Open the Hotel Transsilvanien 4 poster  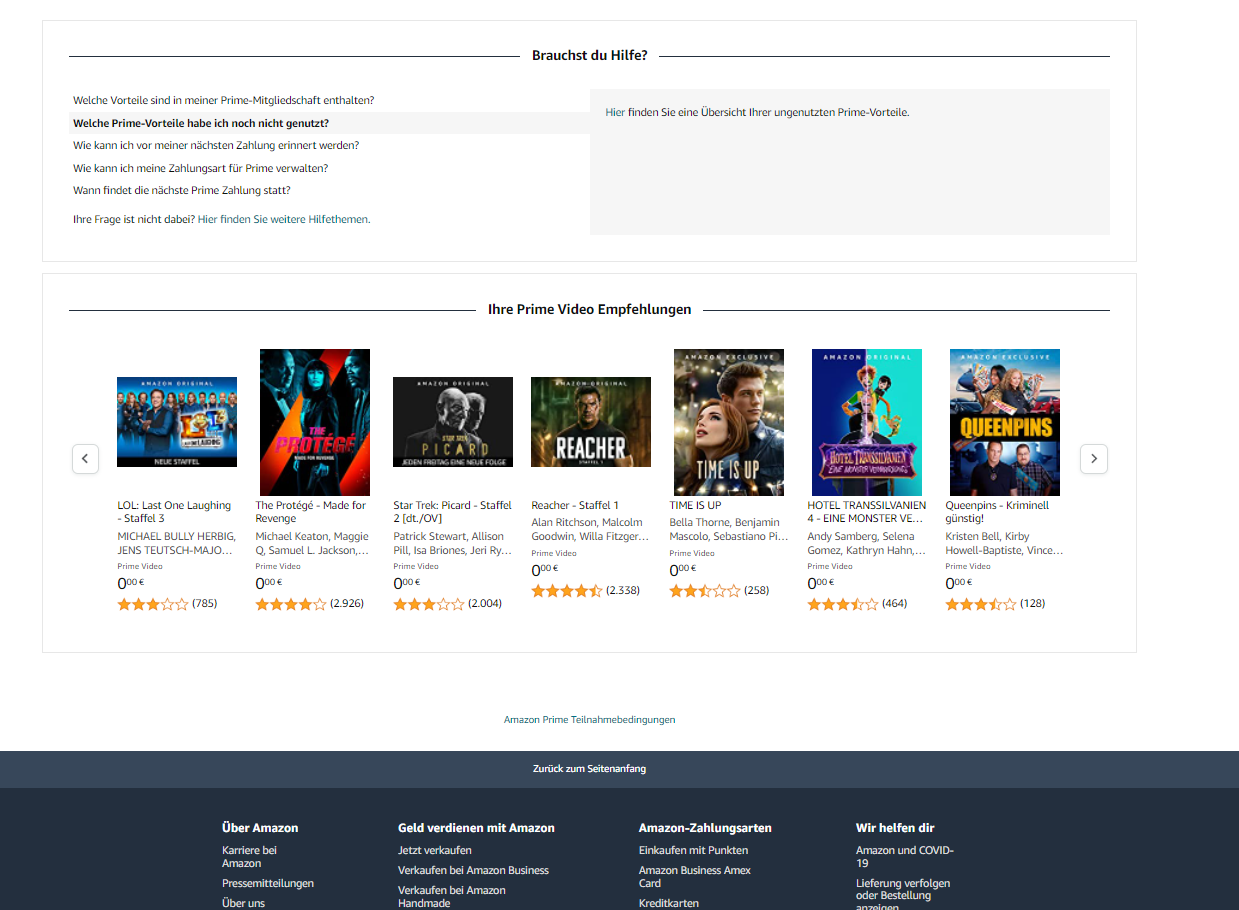point(867,422)
